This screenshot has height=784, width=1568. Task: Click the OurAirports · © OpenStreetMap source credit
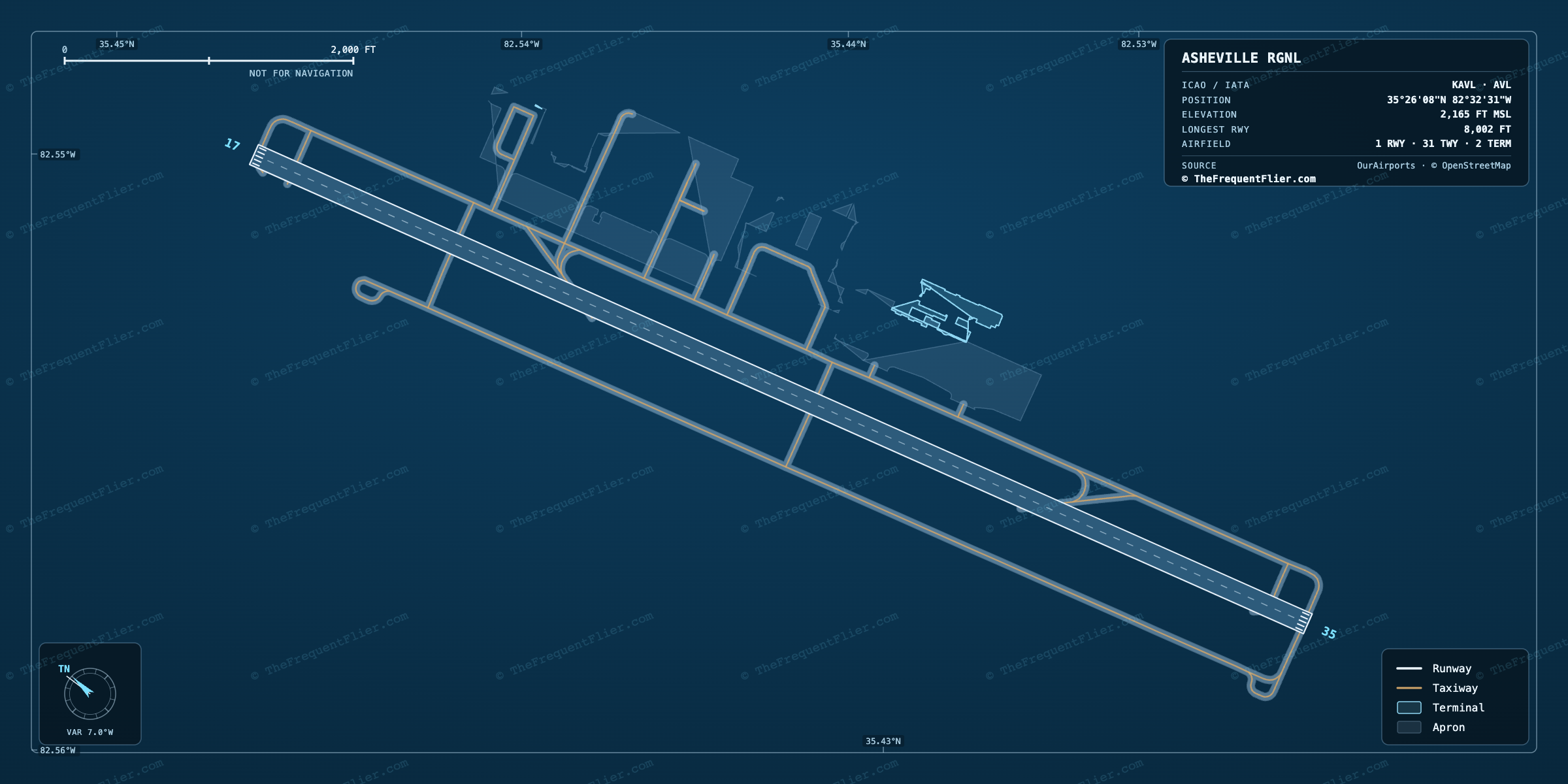[x=1433, y=166]
